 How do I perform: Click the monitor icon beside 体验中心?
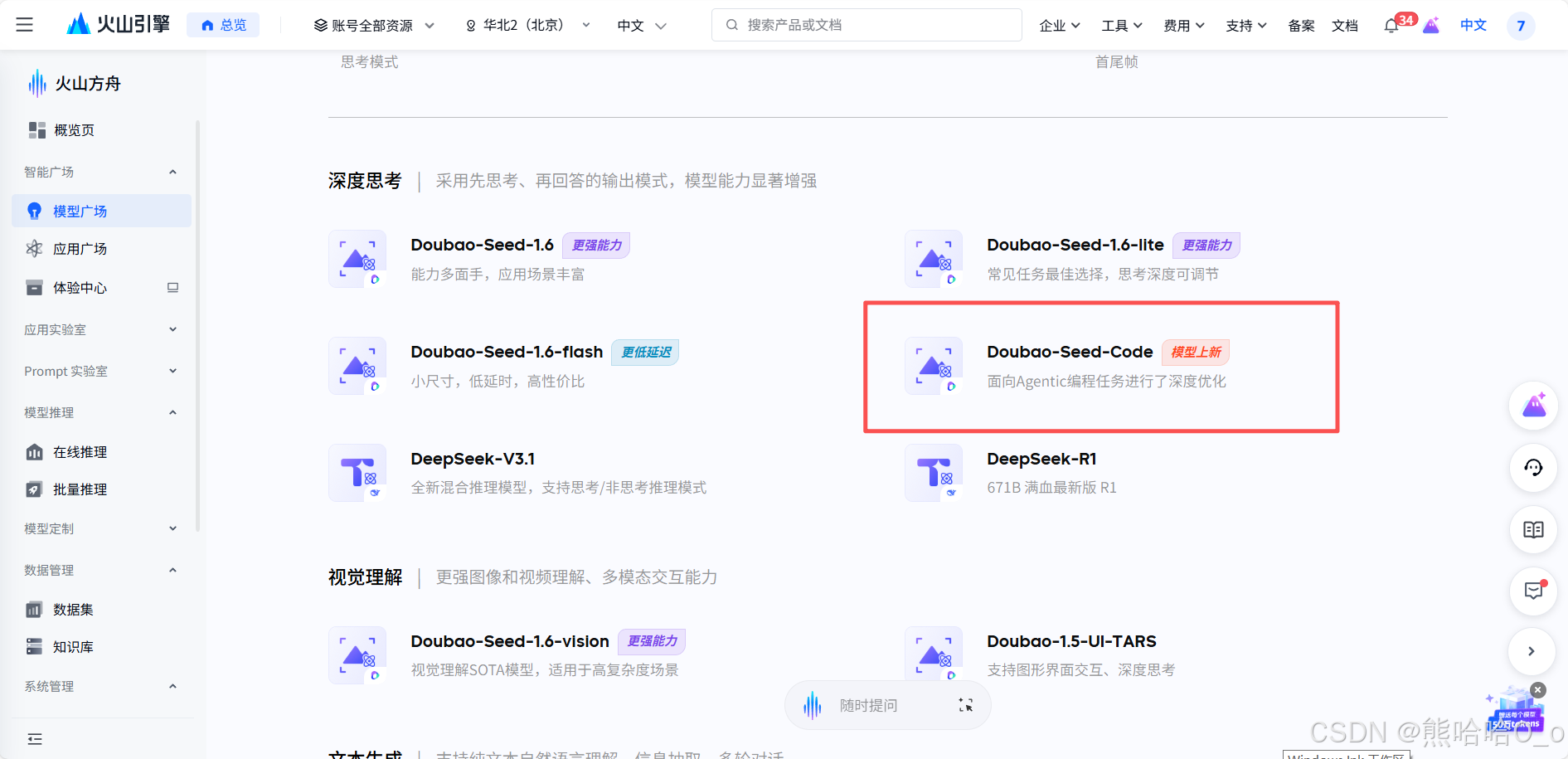pyautogui.click(x=172, y=288)
